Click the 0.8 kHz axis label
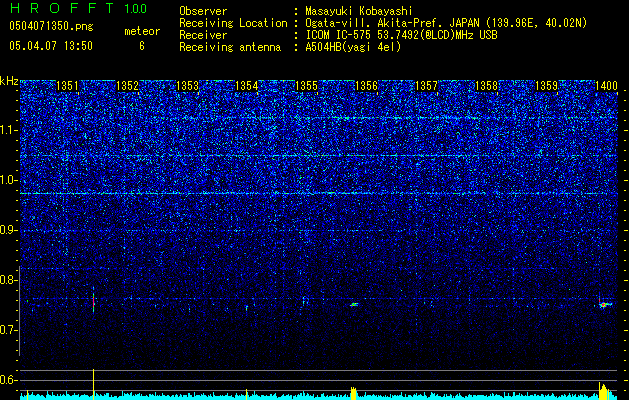The width and height of the screenshot is (629, 400). pyautogui.click(x=9, y=280)
